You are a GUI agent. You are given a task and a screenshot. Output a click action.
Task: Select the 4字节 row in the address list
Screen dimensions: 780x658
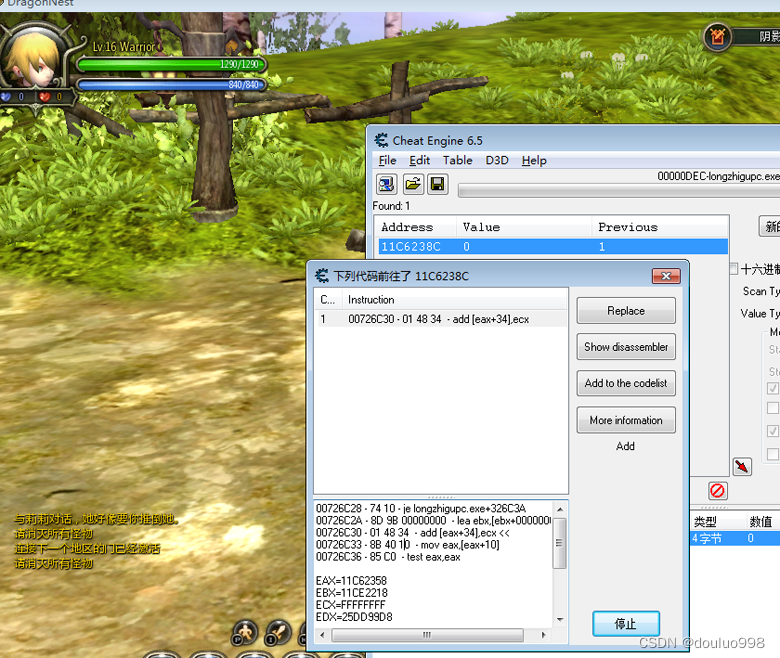(735, 538)
